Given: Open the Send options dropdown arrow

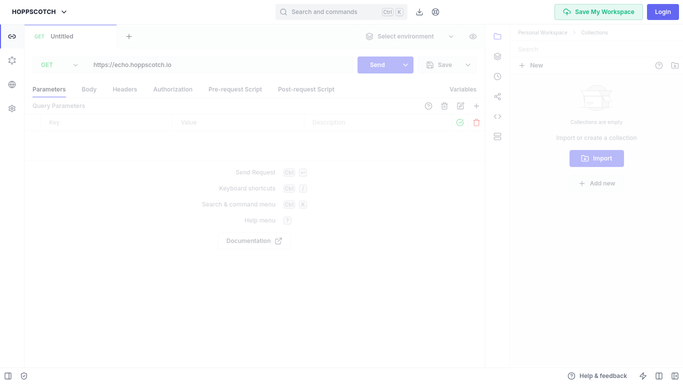Looking at the screenshot, I should pos(406,65).
